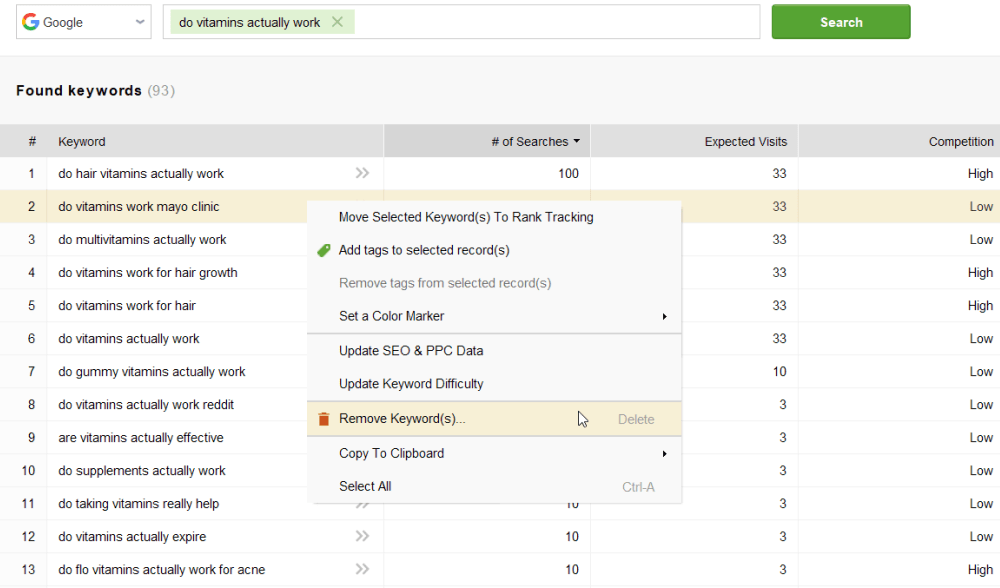Choose Add tags to selected record(s)
Viewport: 1000px width, 588px height.
(494, 251)
